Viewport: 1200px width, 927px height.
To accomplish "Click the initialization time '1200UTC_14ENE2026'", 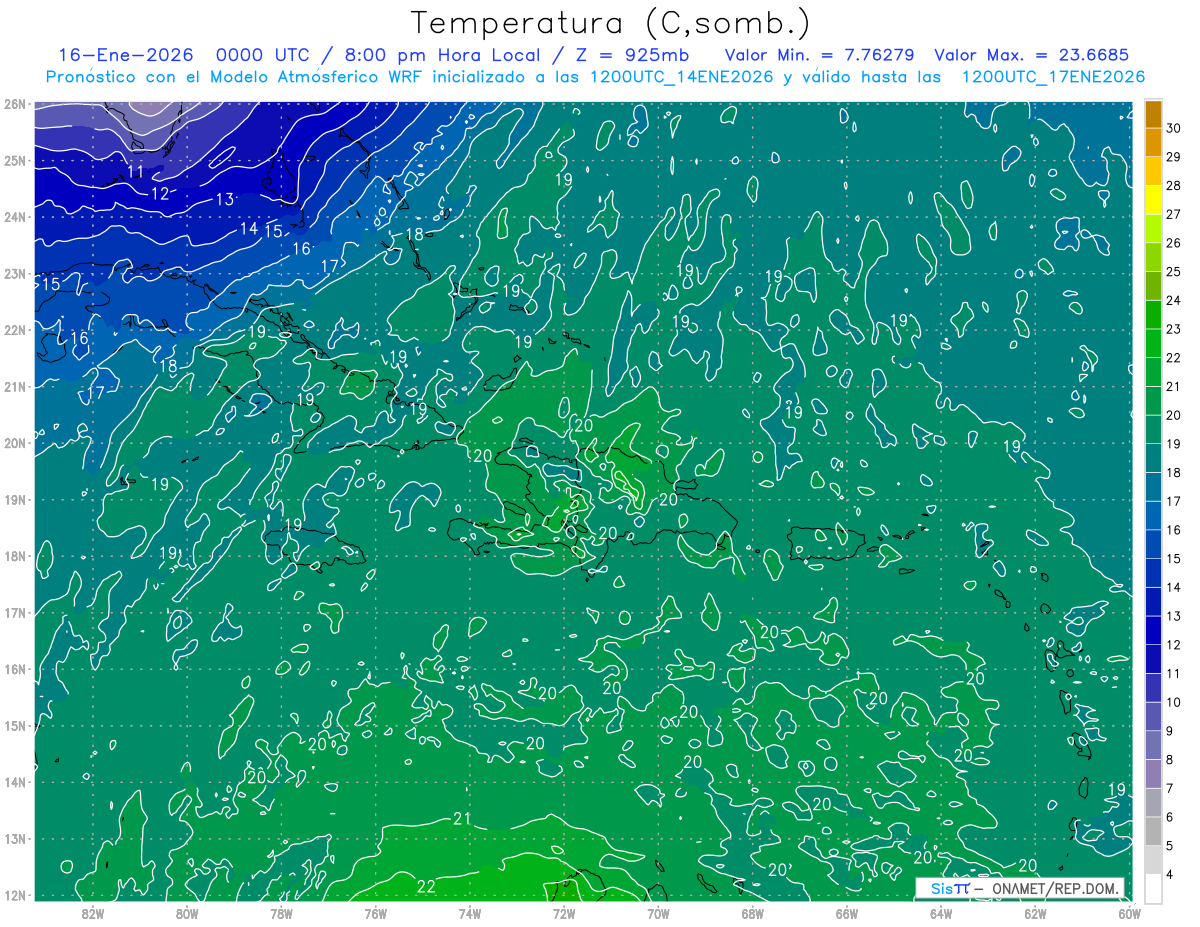I will coord(682,77).
